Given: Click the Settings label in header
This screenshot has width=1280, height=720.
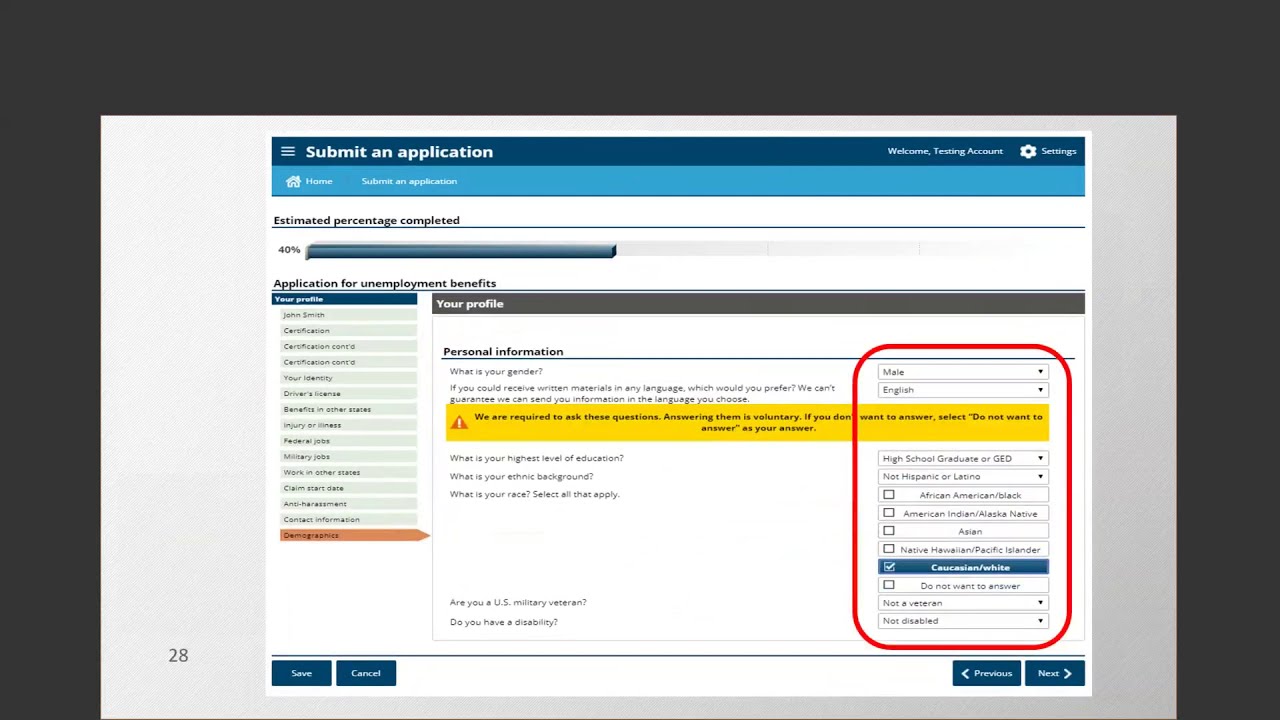Looking at the screenshot, I should (1059, 151).
